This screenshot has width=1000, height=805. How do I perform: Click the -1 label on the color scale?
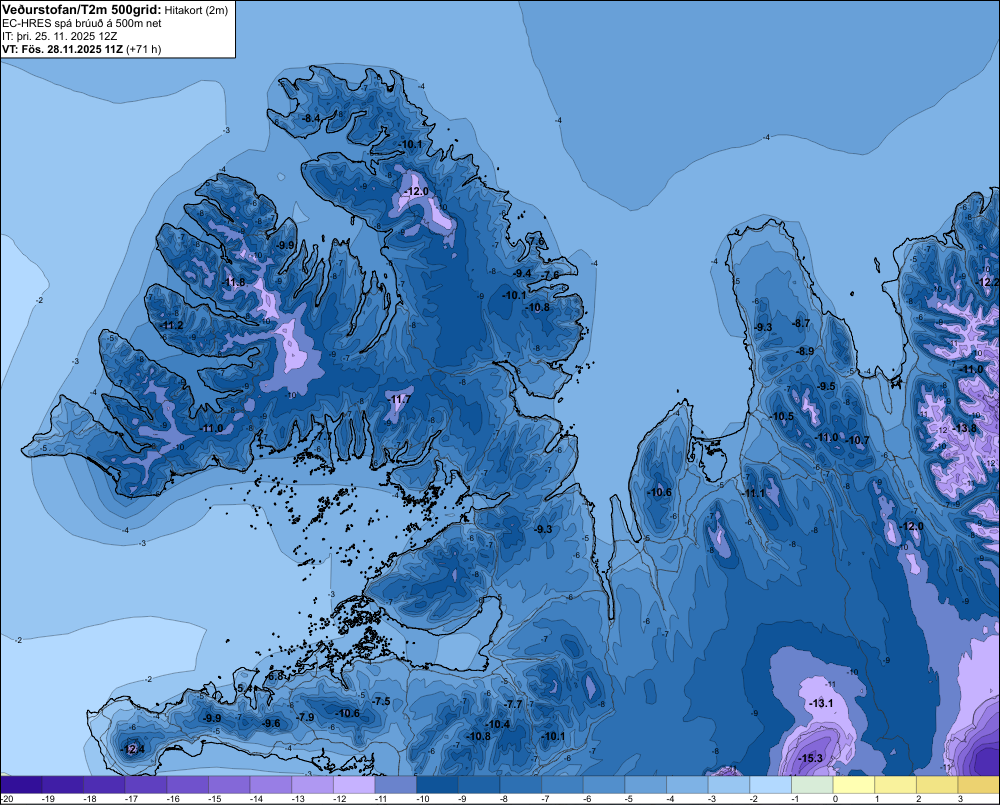pyautogui.click(x=795, y=799)
